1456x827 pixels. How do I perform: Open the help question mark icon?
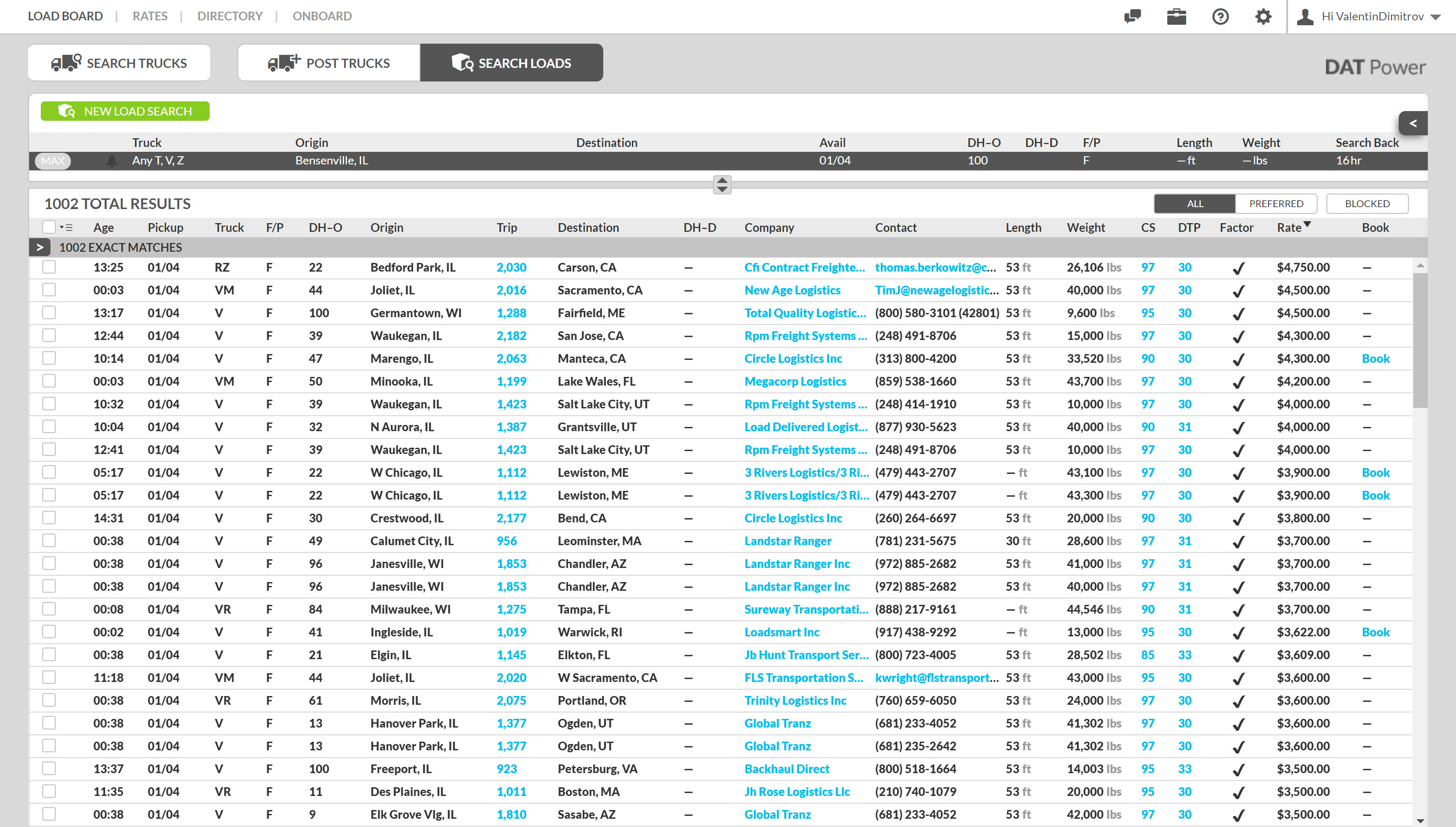pos(1220,16)
